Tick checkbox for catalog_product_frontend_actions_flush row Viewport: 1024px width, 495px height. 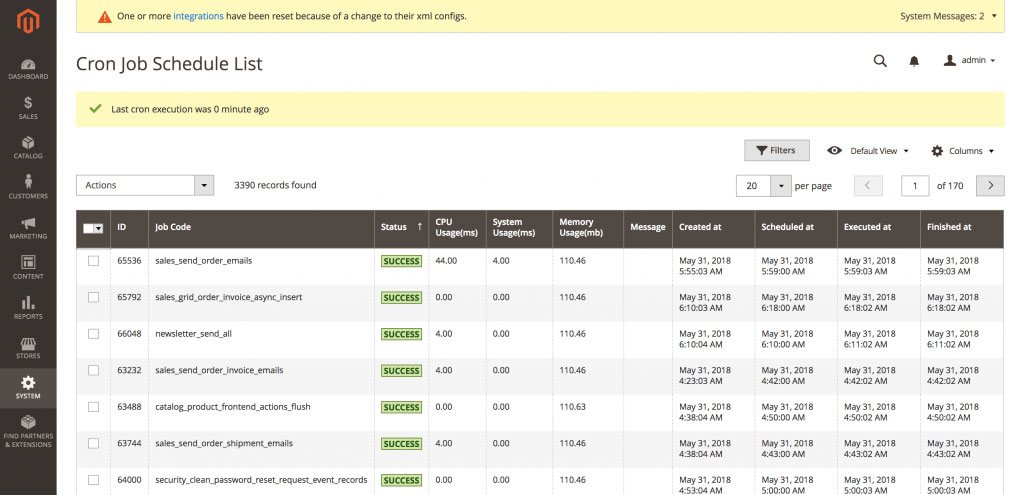pyautogui.click(x=94, y=407)
